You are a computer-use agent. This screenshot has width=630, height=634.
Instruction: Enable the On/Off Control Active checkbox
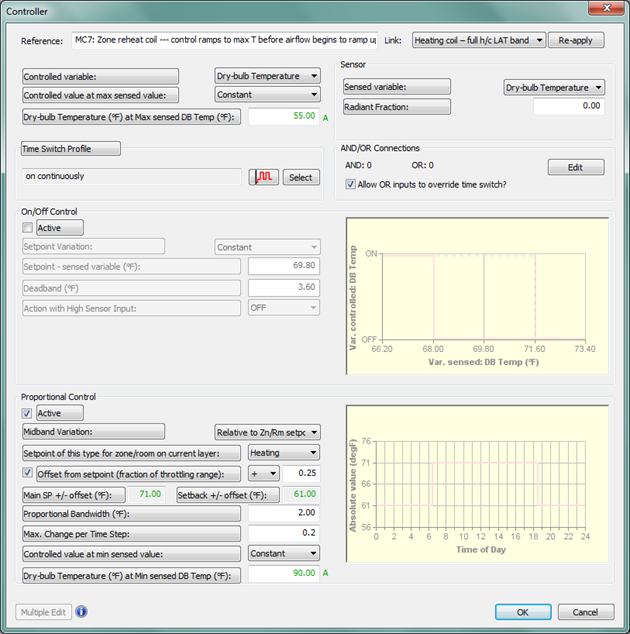pyautogui.click(x=28, y=228)
